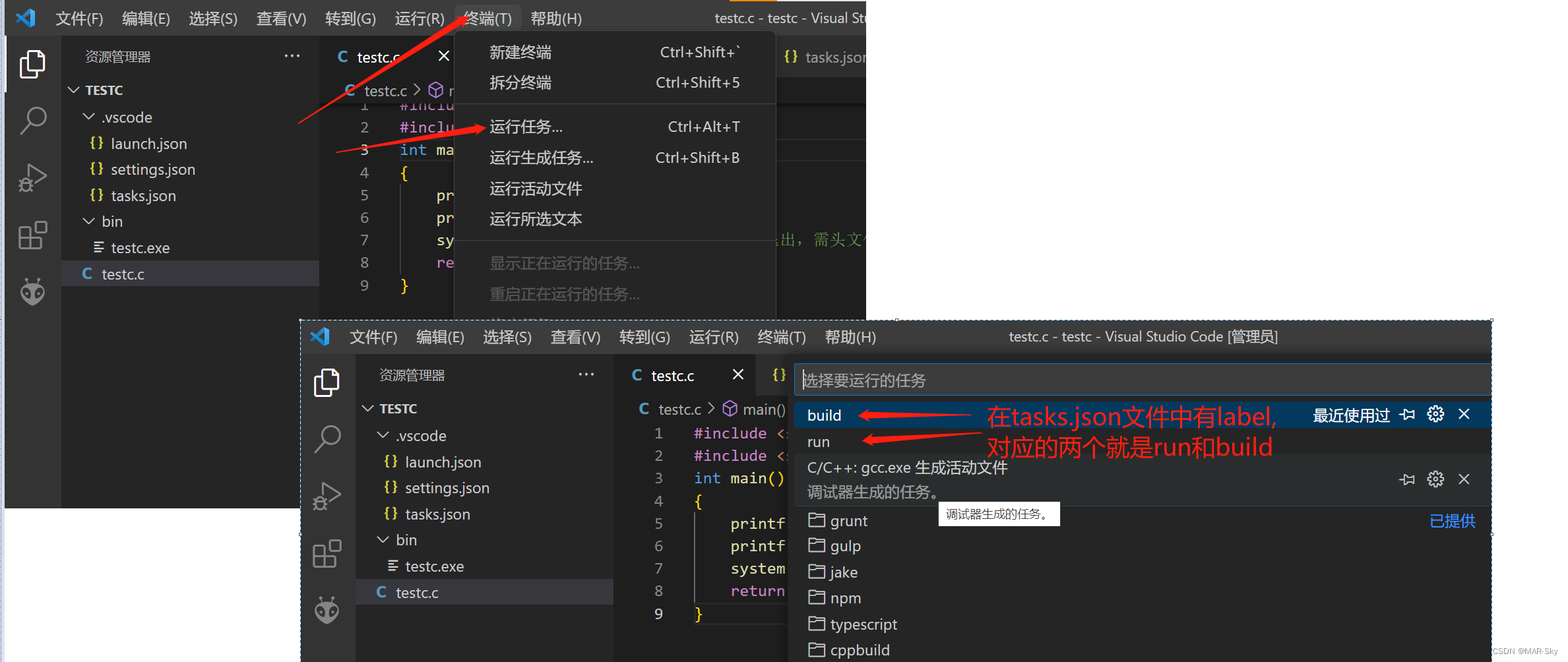Screen dimensions: 1568x662
Task: Open settings.json in upper window explorer
Action: pos(190,169)
